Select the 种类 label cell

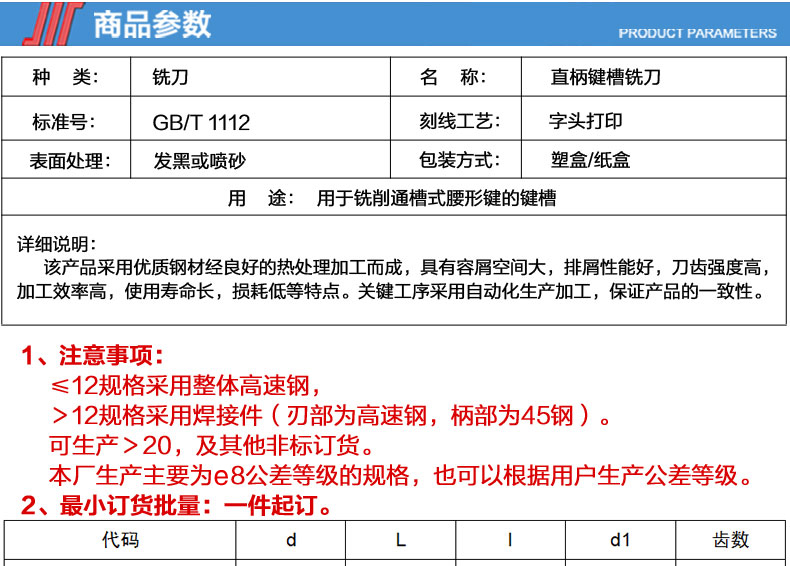click(65, 77)
